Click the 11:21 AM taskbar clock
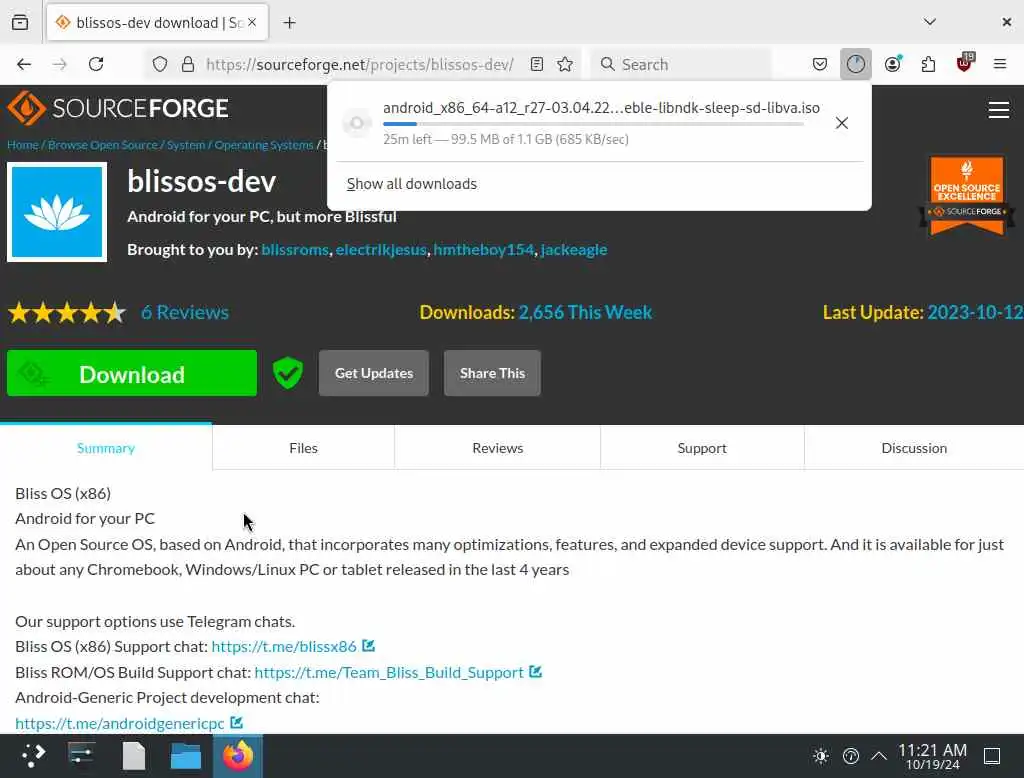The image size is (1024, 778). click(933, 756)
